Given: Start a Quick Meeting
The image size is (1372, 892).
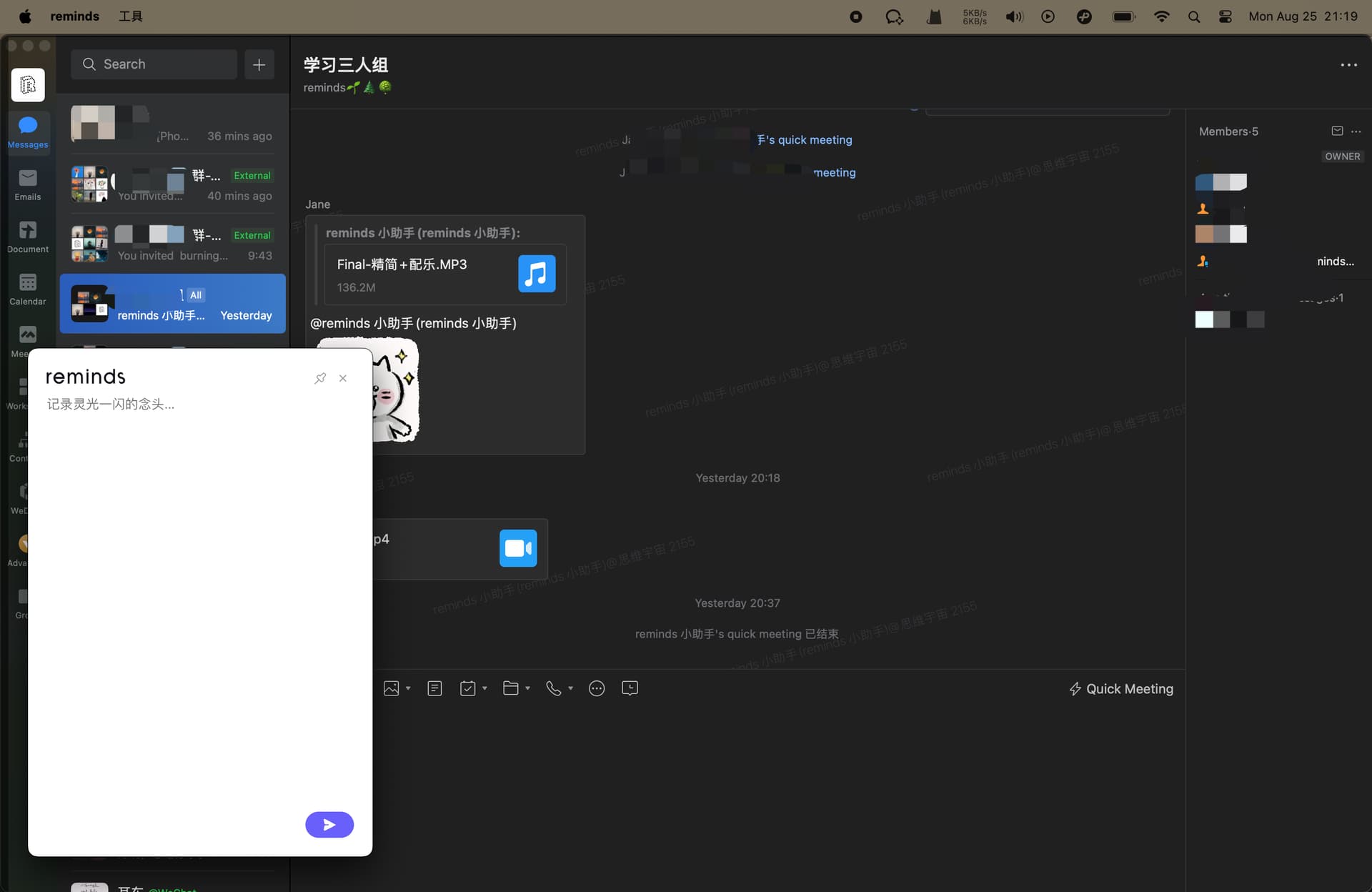Looking at the screenshot, I should click(x=1120, y=689).
